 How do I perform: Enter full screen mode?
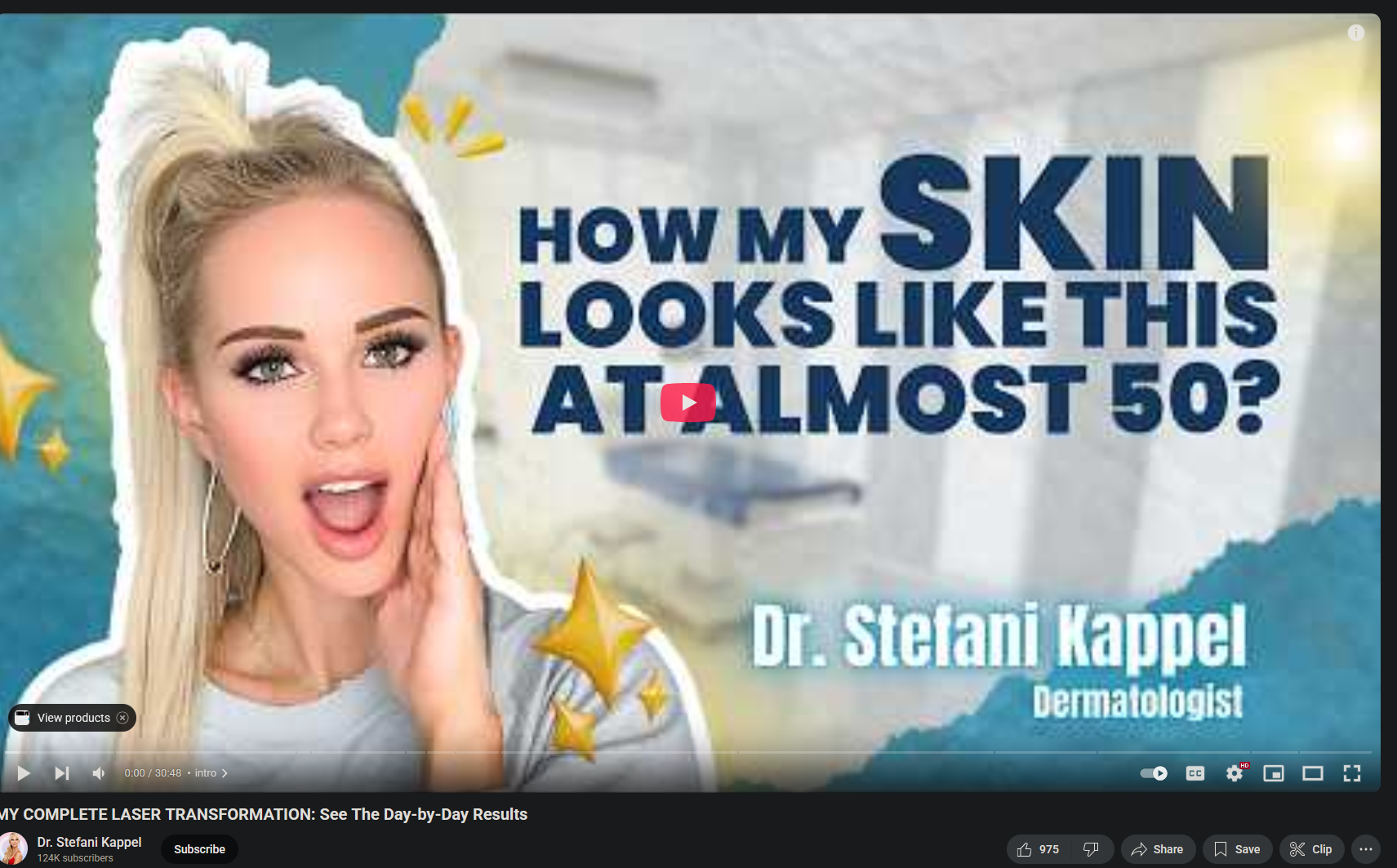pyautogui.click(x=1352, y=773)
